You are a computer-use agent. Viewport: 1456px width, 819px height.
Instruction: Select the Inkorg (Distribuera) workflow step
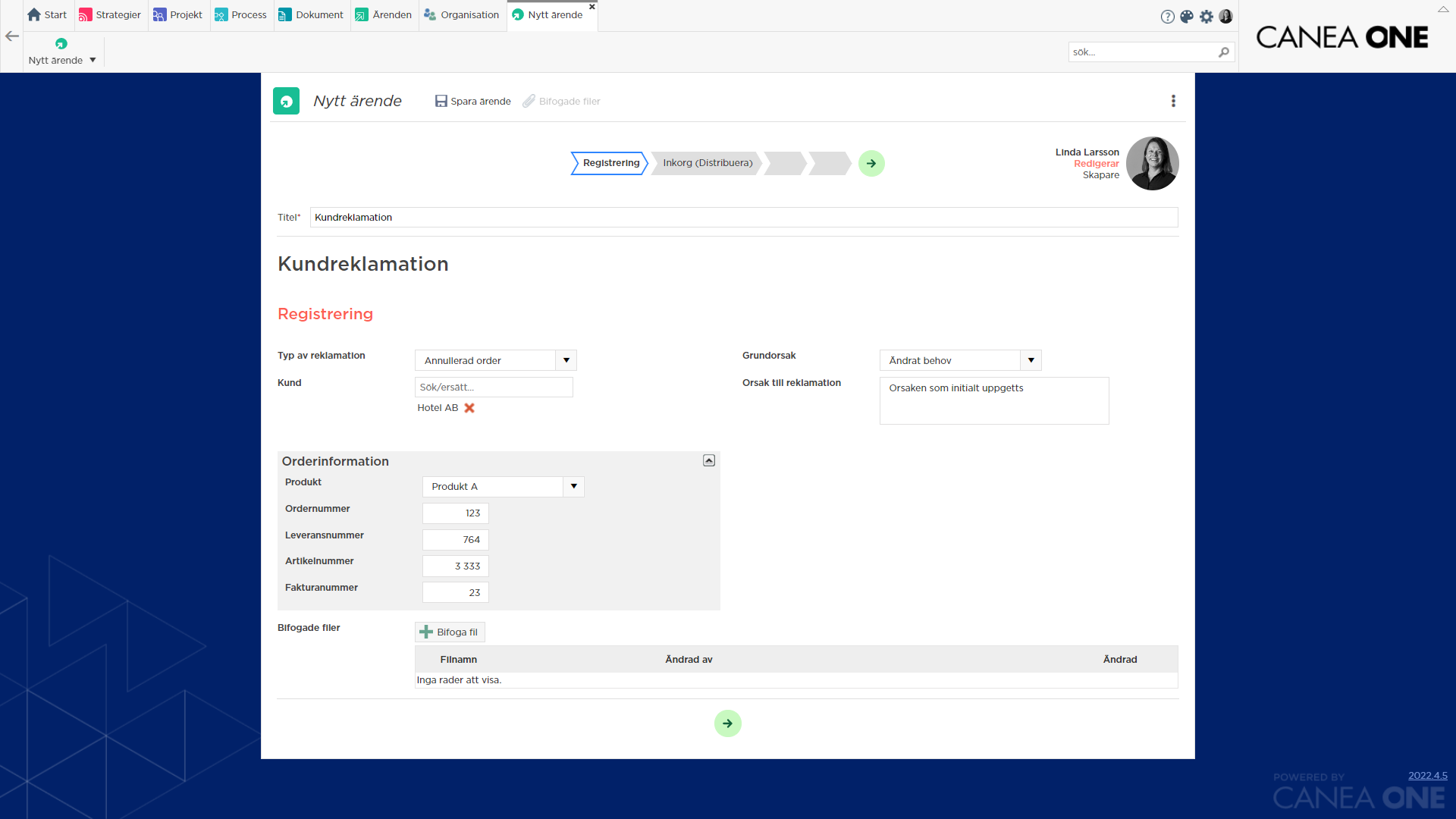click(x=708, y=163)
